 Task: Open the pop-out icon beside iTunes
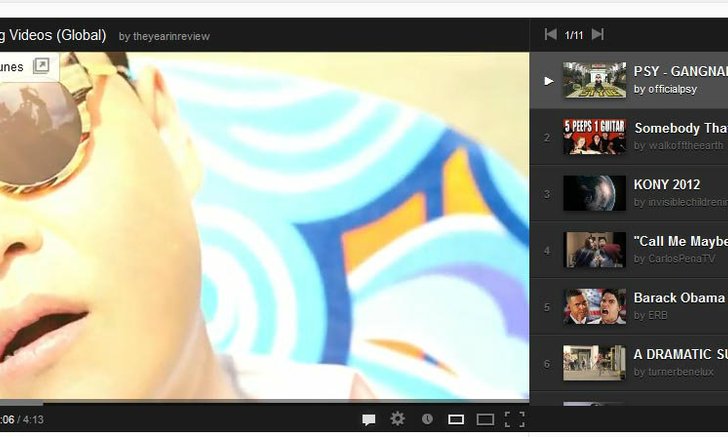pos(41,65)
